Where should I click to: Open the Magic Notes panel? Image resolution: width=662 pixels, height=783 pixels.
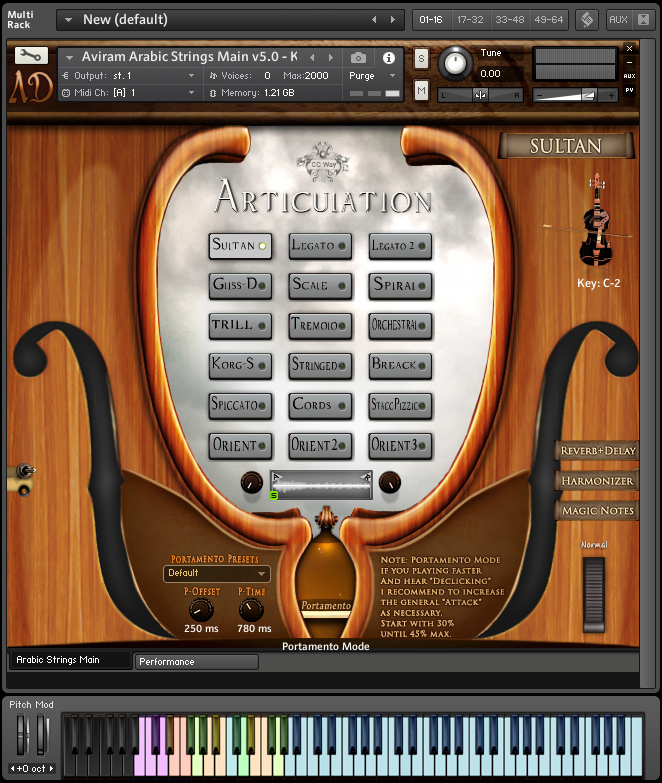(x=597, y=510)
